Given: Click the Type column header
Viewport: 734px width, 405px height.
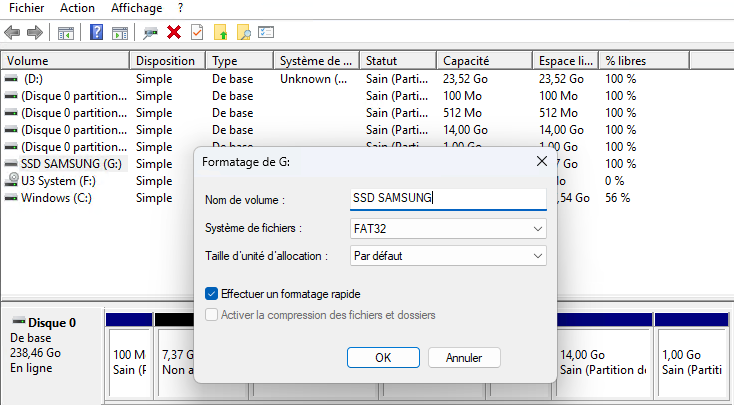Looking at the screenshot, I should (239, 61).
